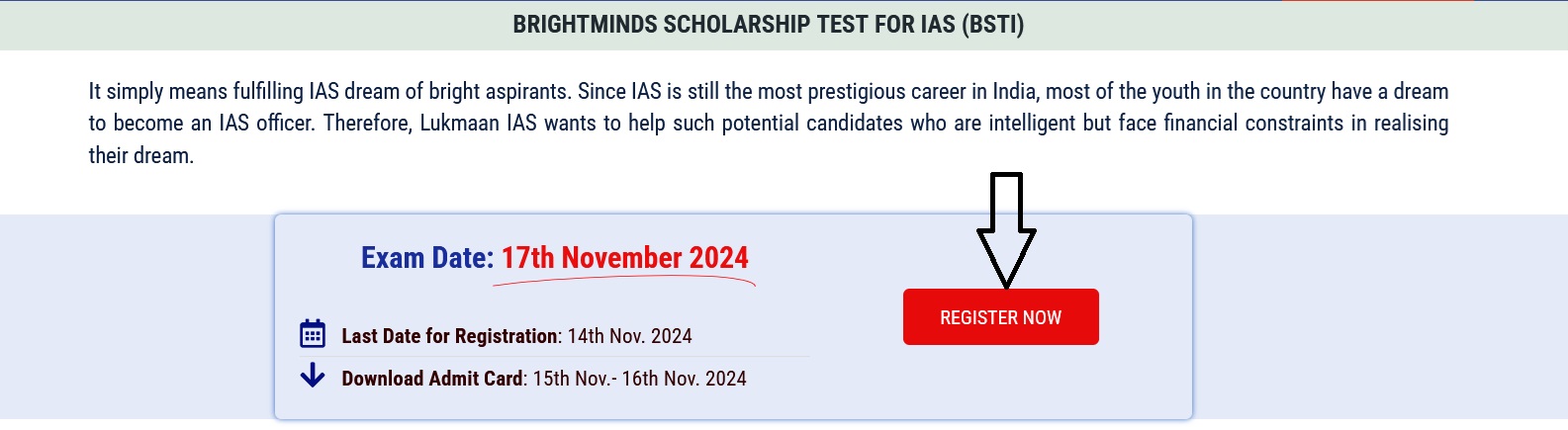The image size is (1568, 430).
Task: Click the '14th Nov. 2024' registration deadline text
Action: point(630,336)
